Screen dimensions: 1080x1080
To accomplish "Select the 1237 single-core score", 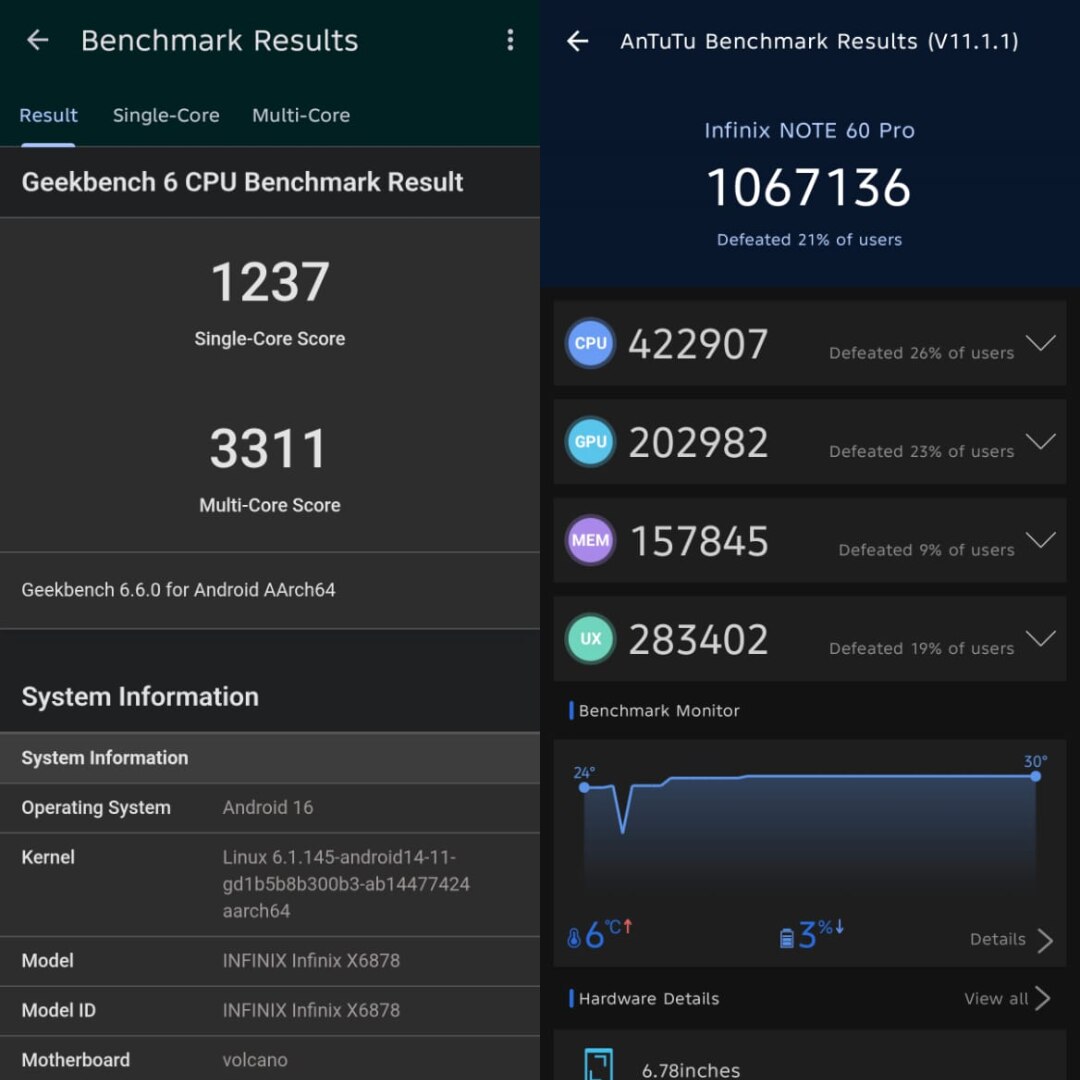I will coord(270,282).
